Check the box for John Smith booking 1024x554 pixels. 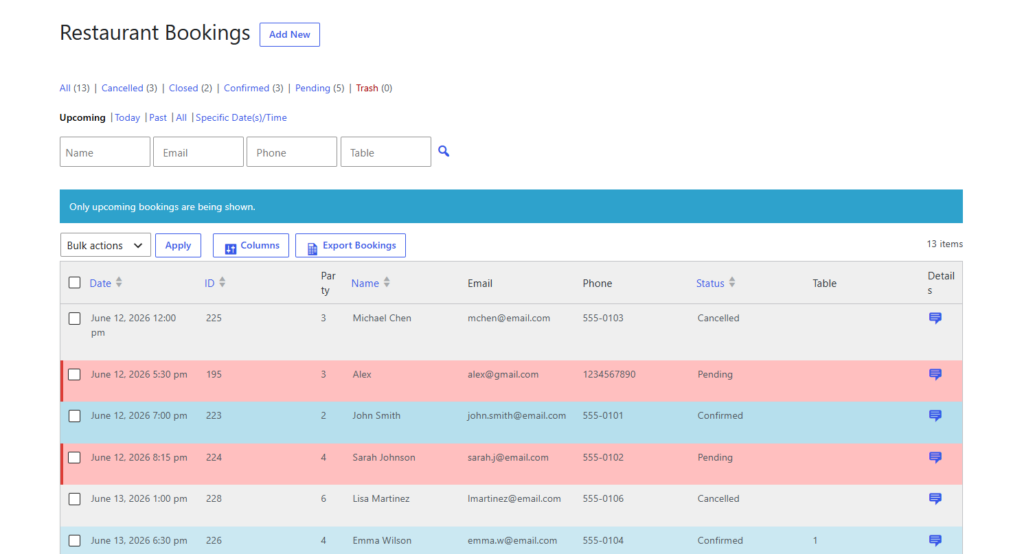click(x=74, y=416)
